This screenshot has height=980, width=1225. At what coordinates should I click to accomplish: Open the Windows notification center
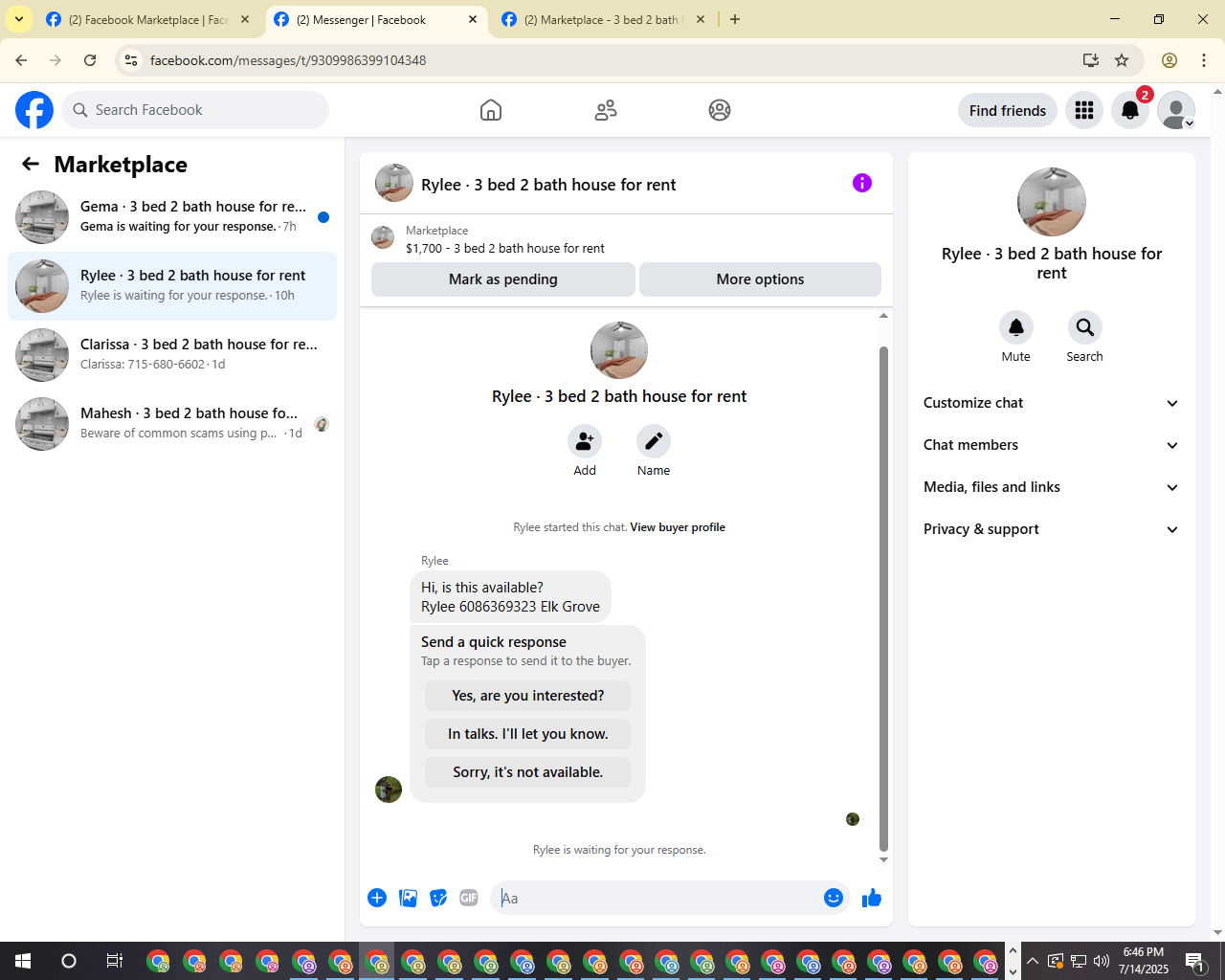coord(1194,961)
